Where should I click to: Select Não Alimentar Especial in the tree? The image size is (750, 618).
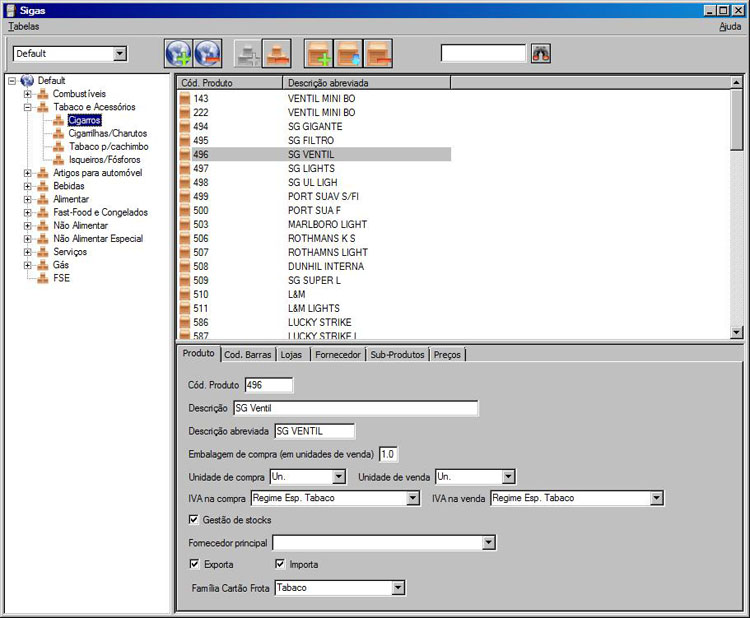(98, 239)
